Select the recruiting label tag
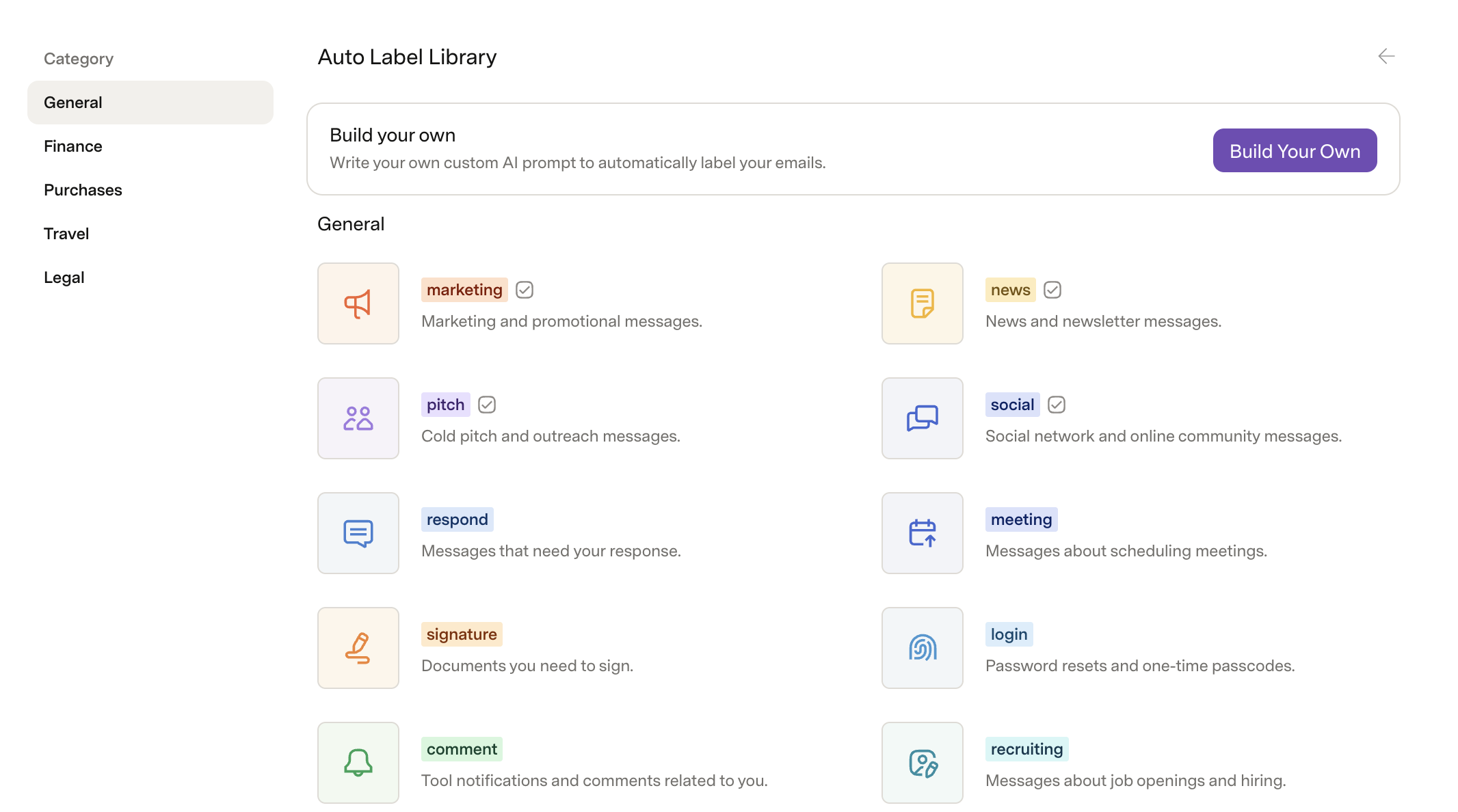 (x=1026, y=749)
